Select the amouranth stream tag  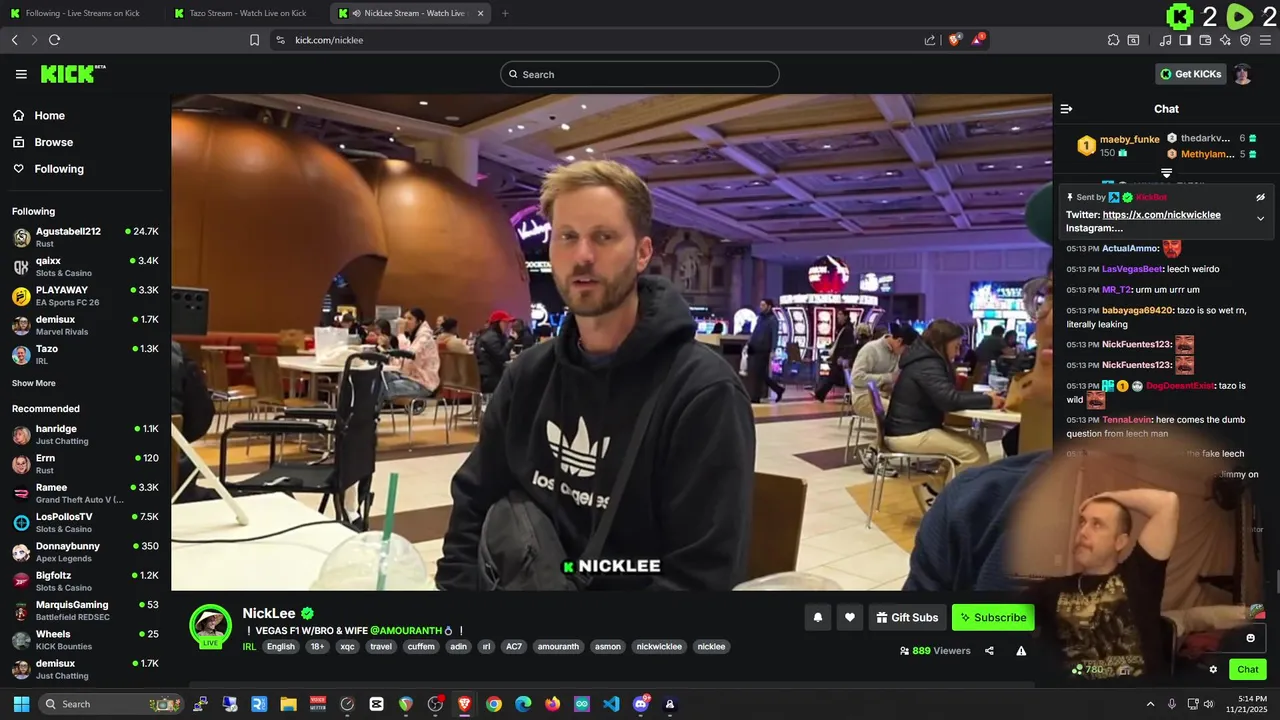pos(558,647)
